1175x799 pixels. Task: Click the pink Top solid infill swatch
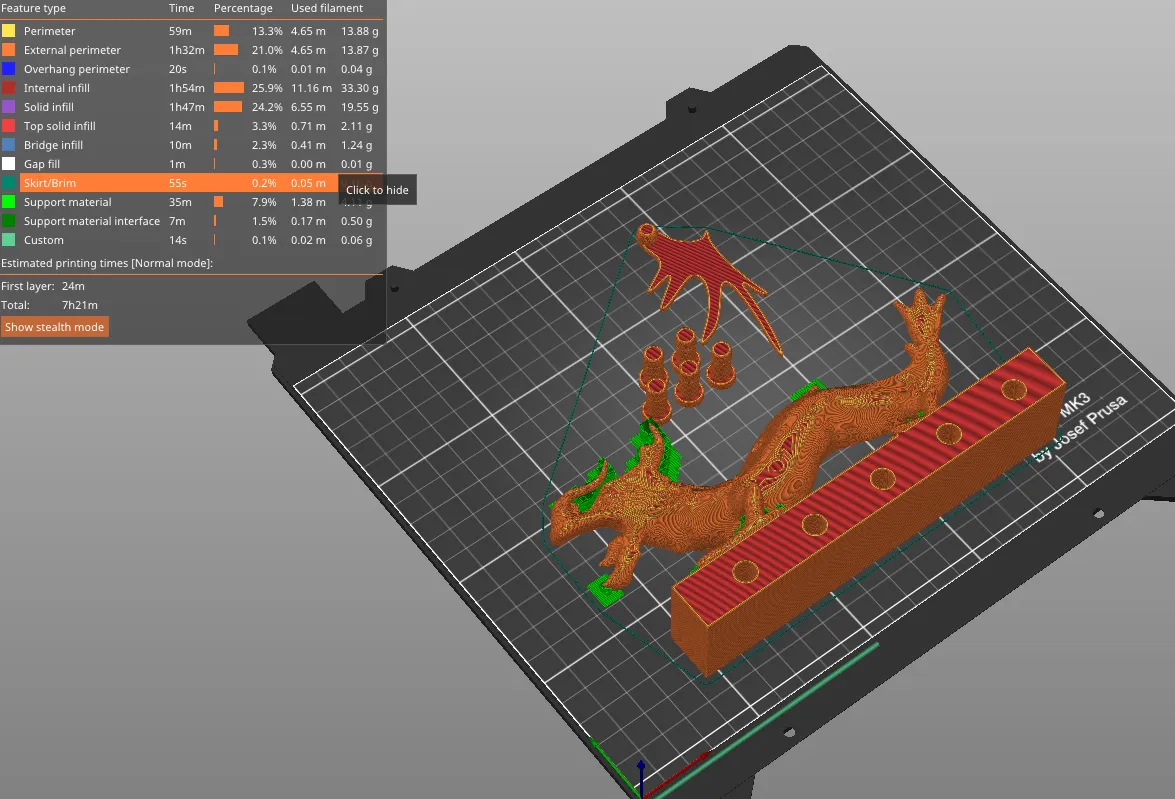point(8,126)
